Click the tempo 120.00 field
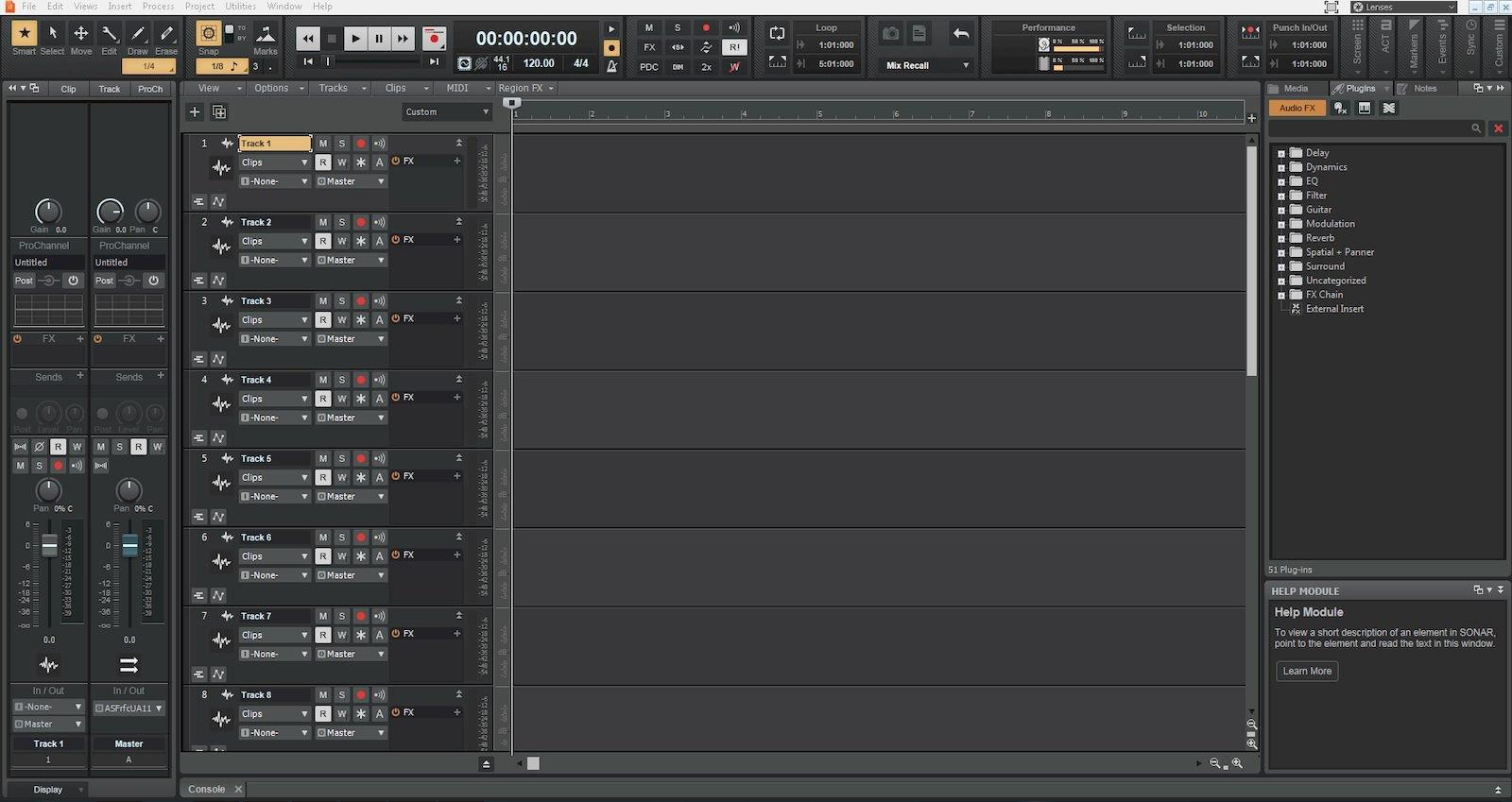 539,63
